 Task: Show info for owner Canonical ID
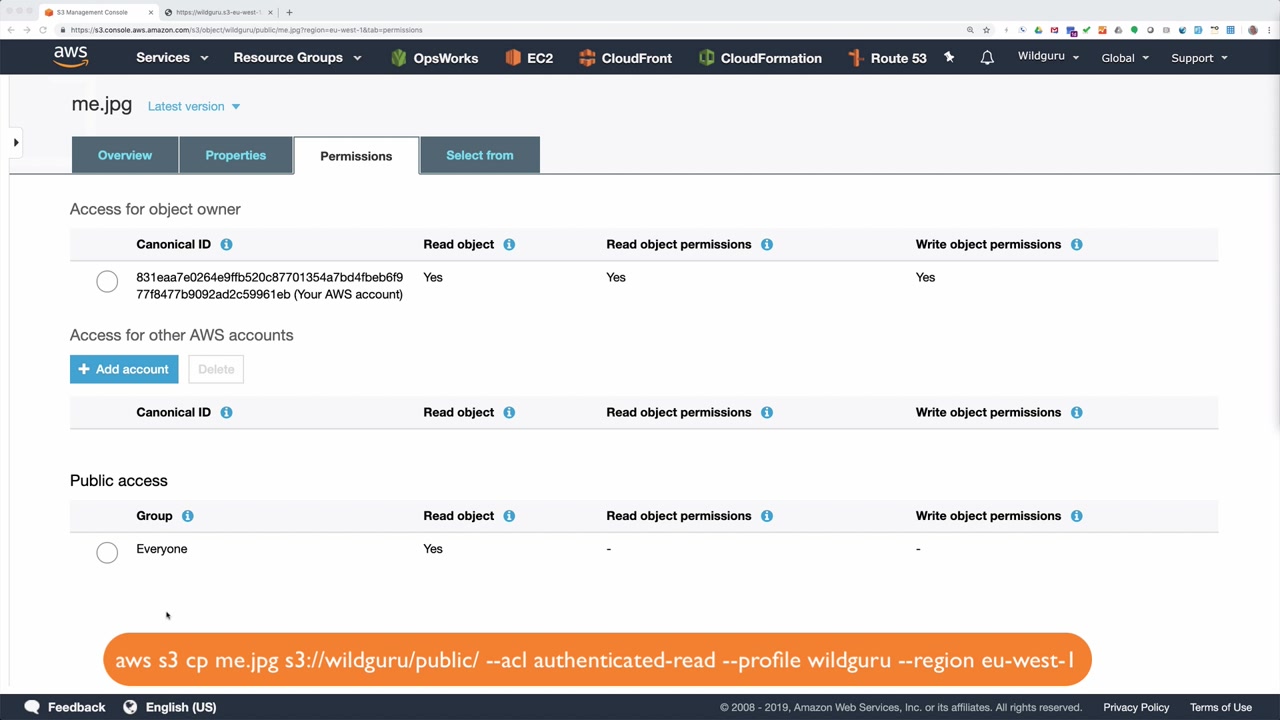tap(226, 244)
